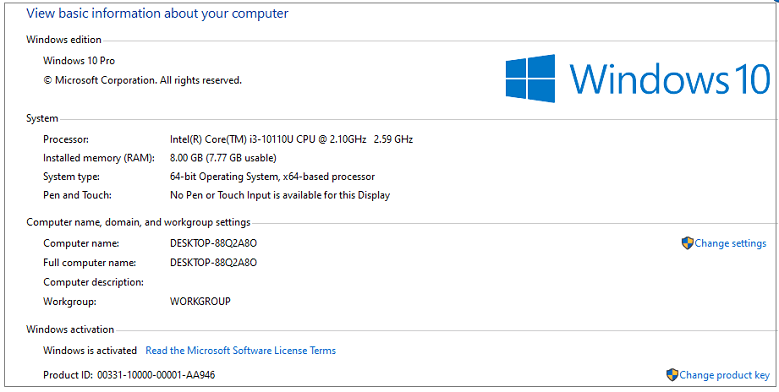Click the Intel Core i3-10110U processor value

(291, 139)
